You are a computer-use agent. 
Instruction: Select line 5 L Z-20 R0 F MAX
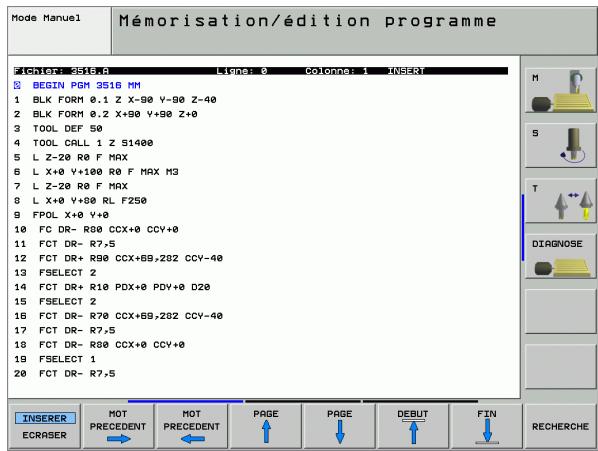click(71, 157)
